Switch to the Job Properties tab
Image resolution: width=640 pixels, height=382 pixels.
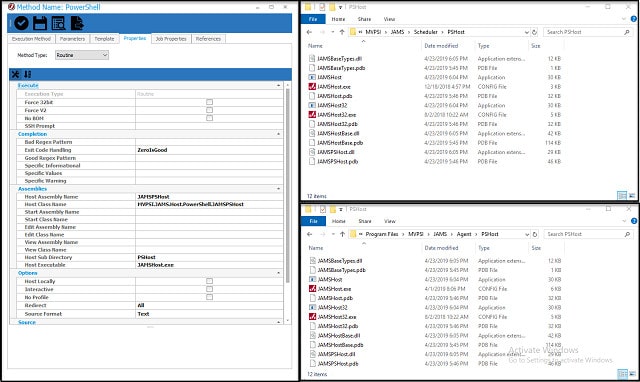click(x=171, y=39)
